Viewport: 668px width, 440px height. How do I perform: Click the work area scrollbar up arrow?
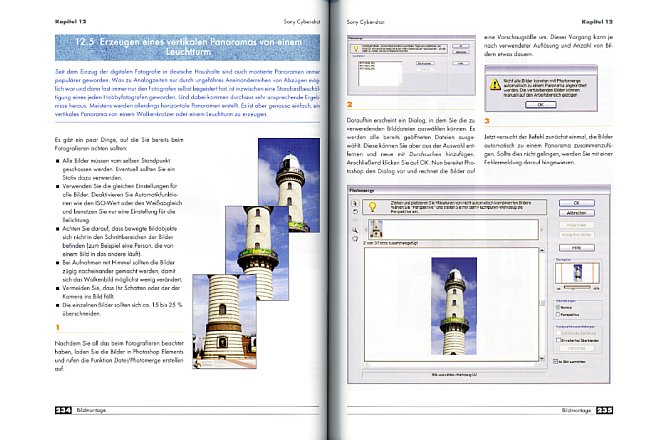[x=542, y=250]
